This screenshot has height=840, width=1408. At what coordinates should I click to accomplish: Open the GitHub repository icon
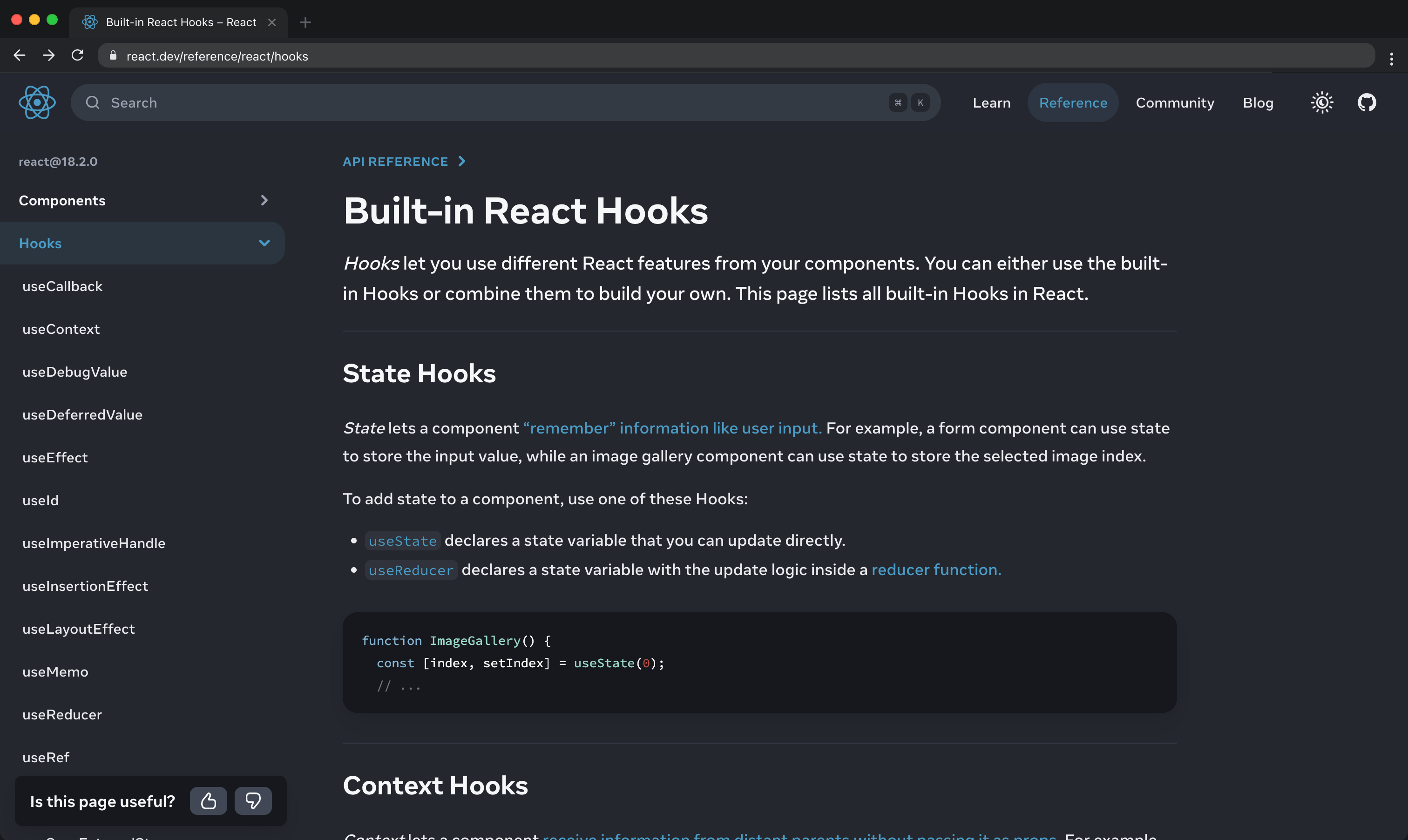click(x=1367, y=102)
